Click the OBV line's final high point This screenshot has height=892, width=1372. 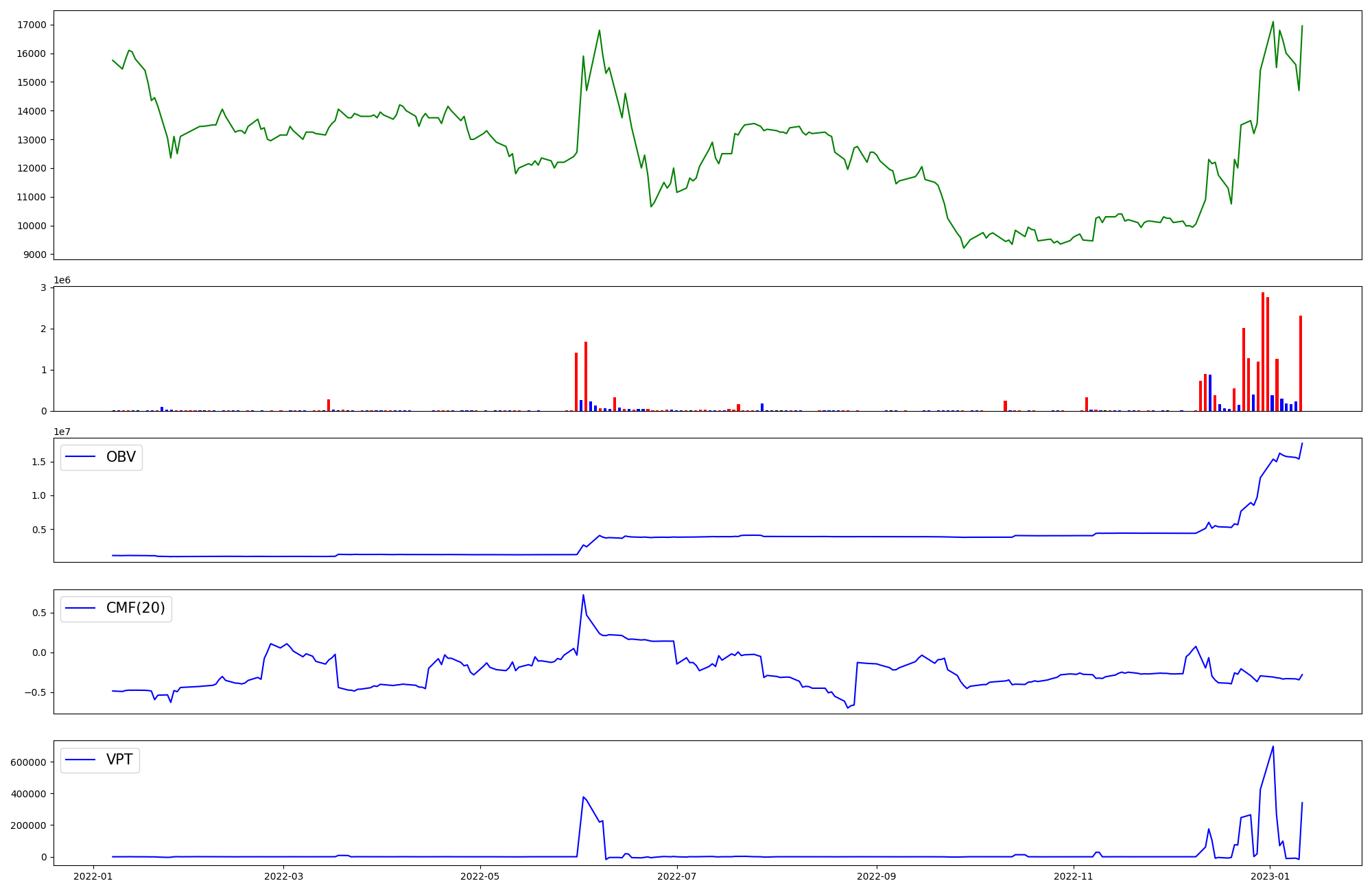point(1301,443)
